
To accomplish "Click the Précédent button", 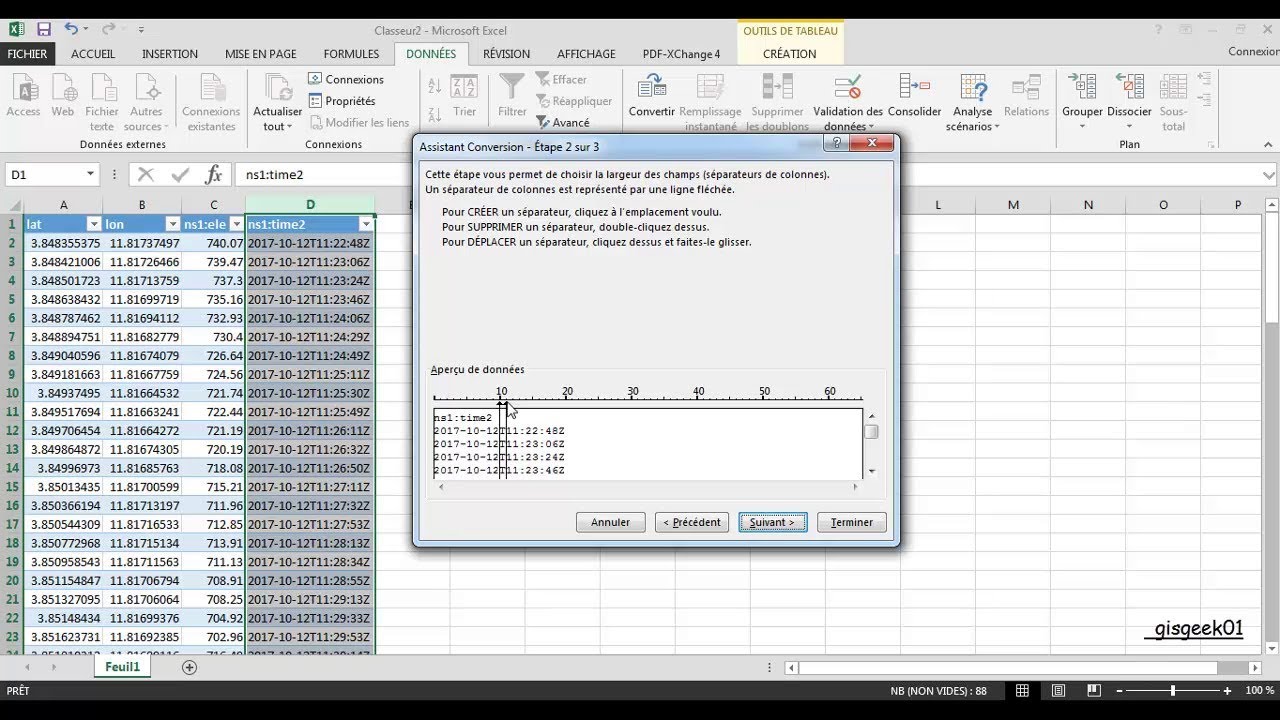I will pos(692,522).
